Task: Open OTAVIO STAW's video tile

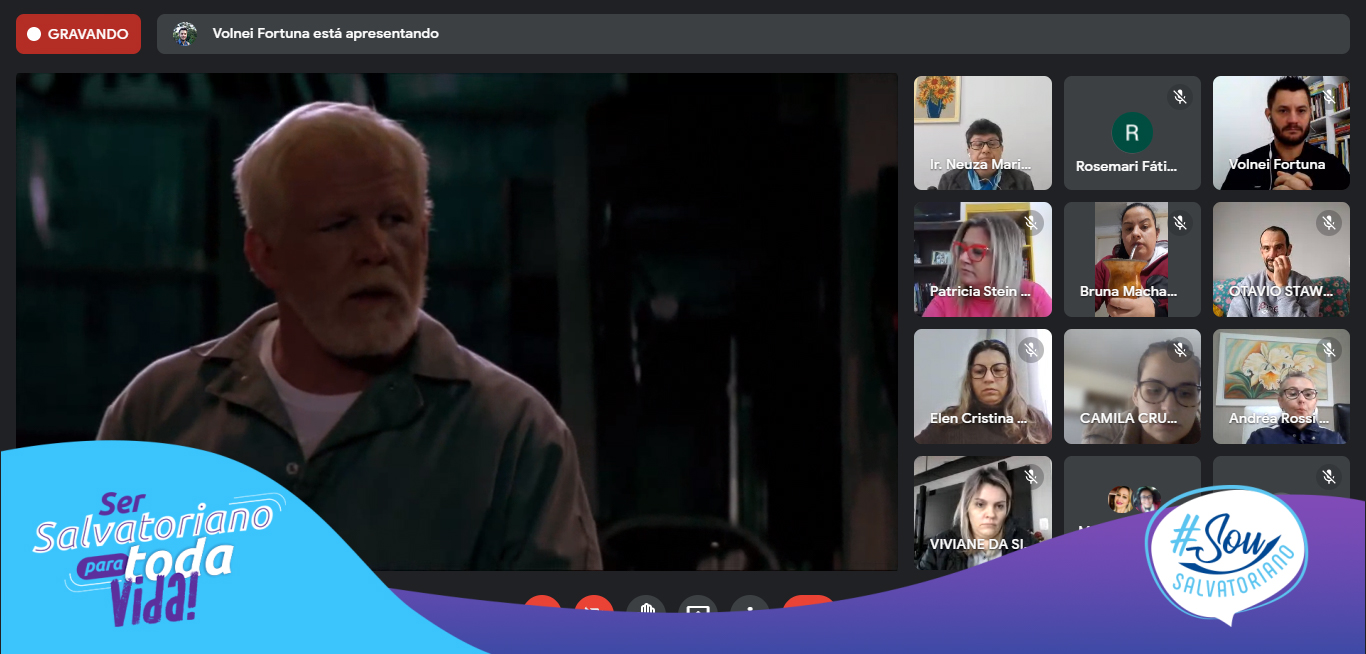Action: [1281, 260]
